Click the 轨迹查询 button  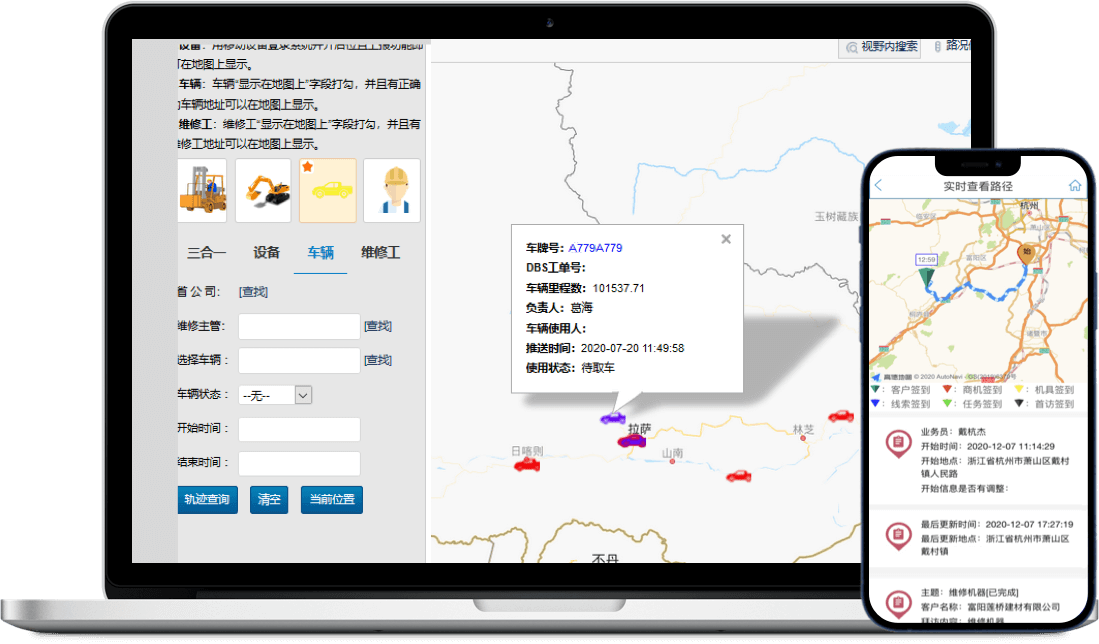pyautogui.click(x=207, y=500)
